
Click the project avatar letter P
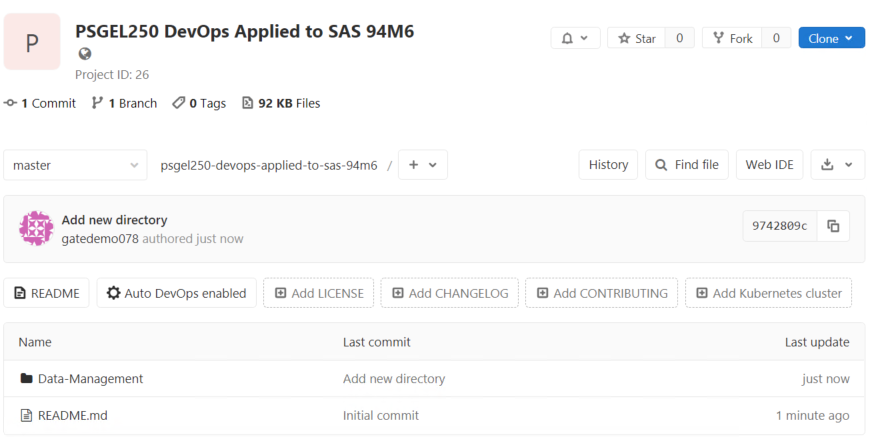[x=32, y=42]
